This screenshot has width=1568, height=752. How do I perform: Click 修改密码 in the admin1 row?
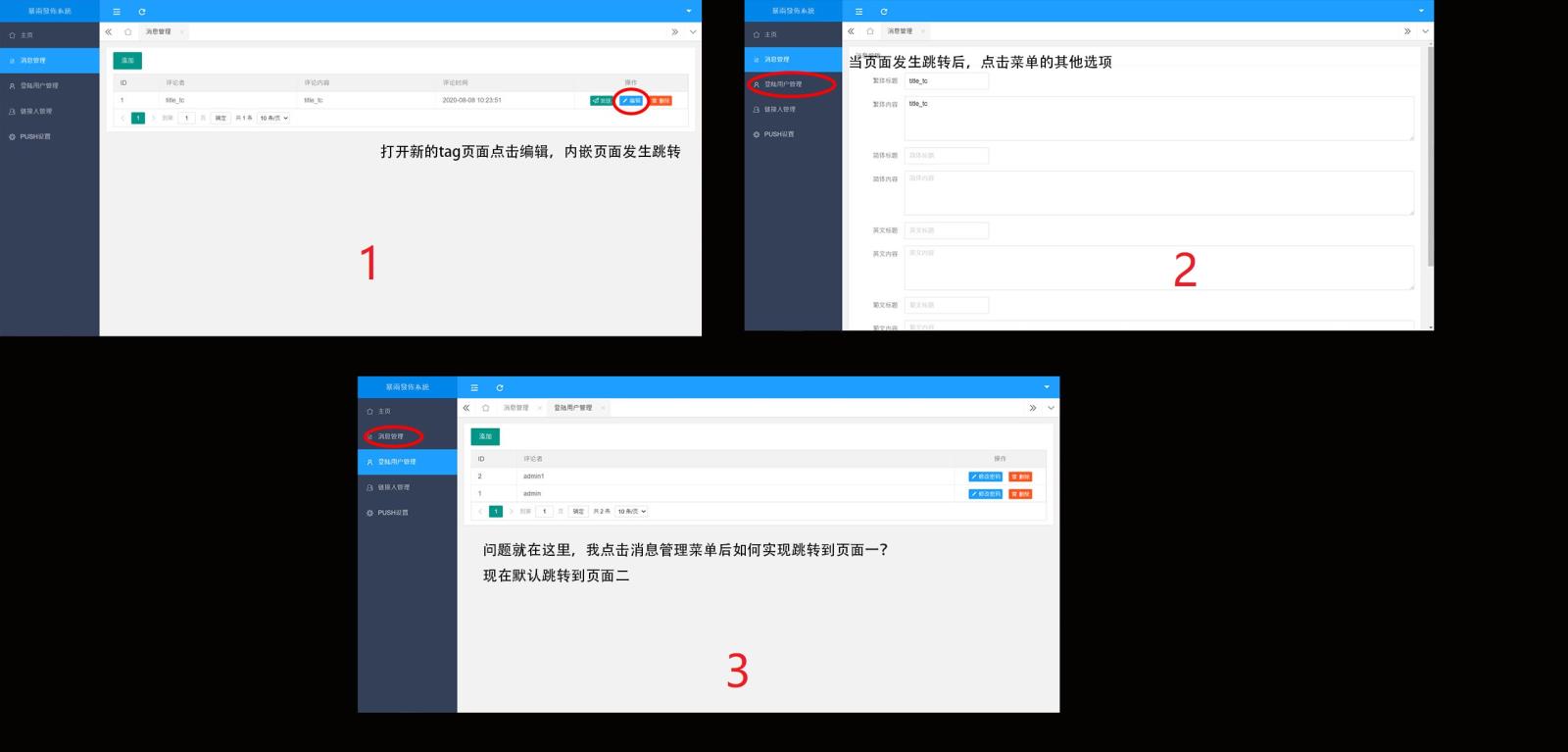point(986,476)
